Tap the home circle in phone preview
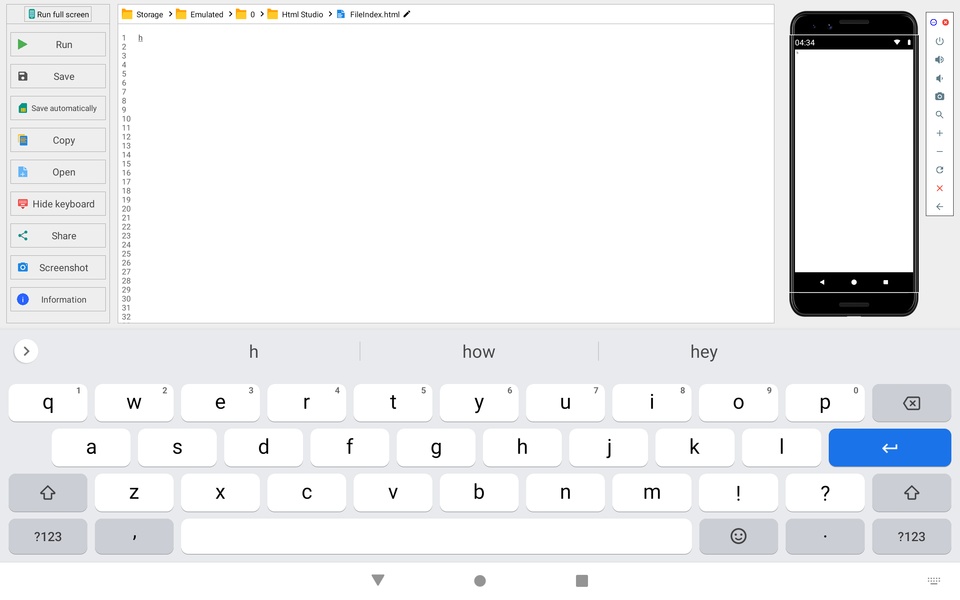Image resolution: width=960 pixels, height=600 pixels. [853, 282]
